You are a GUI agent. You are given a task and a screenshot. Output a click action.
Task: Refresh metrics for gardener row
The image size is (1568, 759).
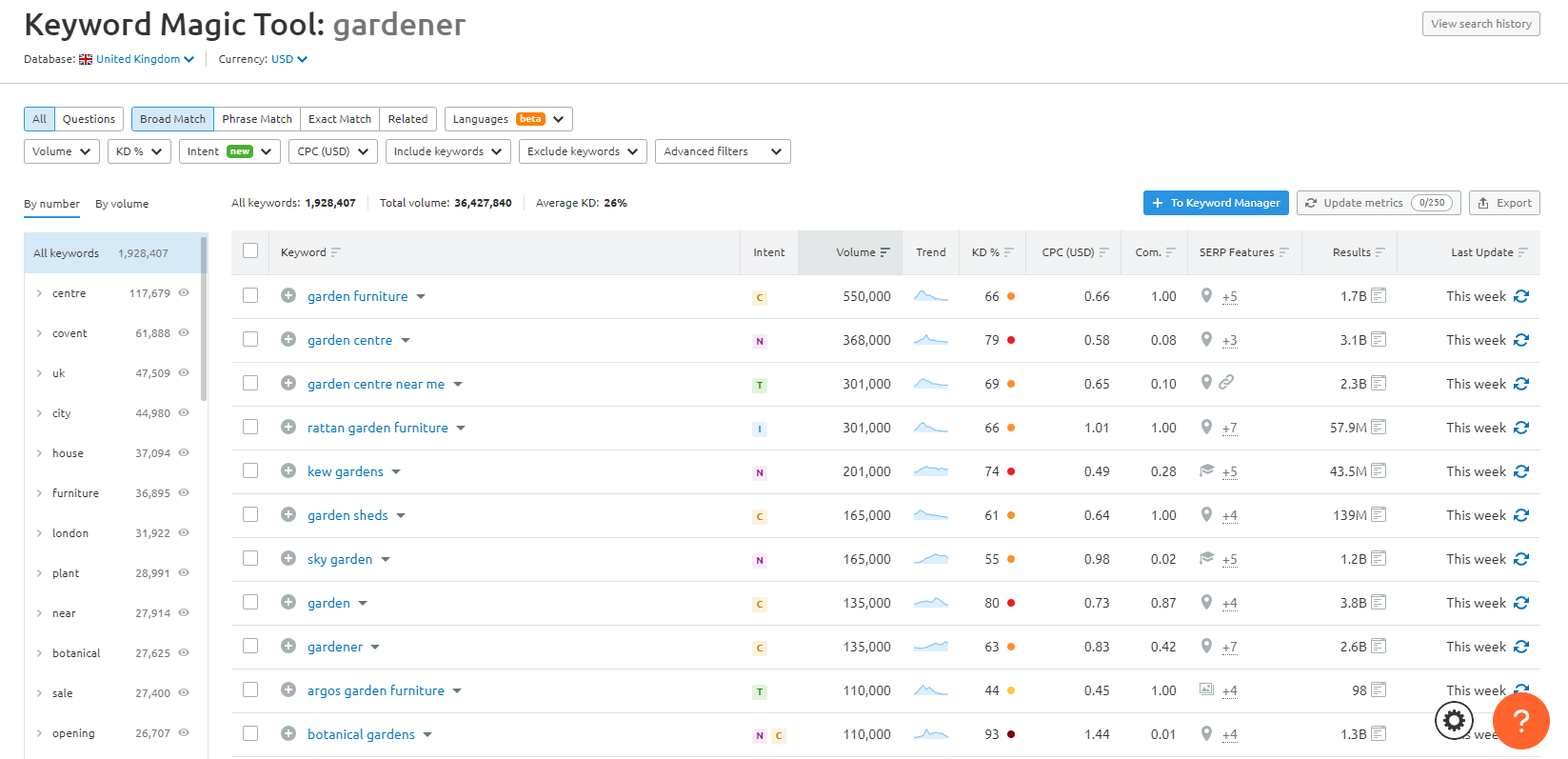(1521, 647)
